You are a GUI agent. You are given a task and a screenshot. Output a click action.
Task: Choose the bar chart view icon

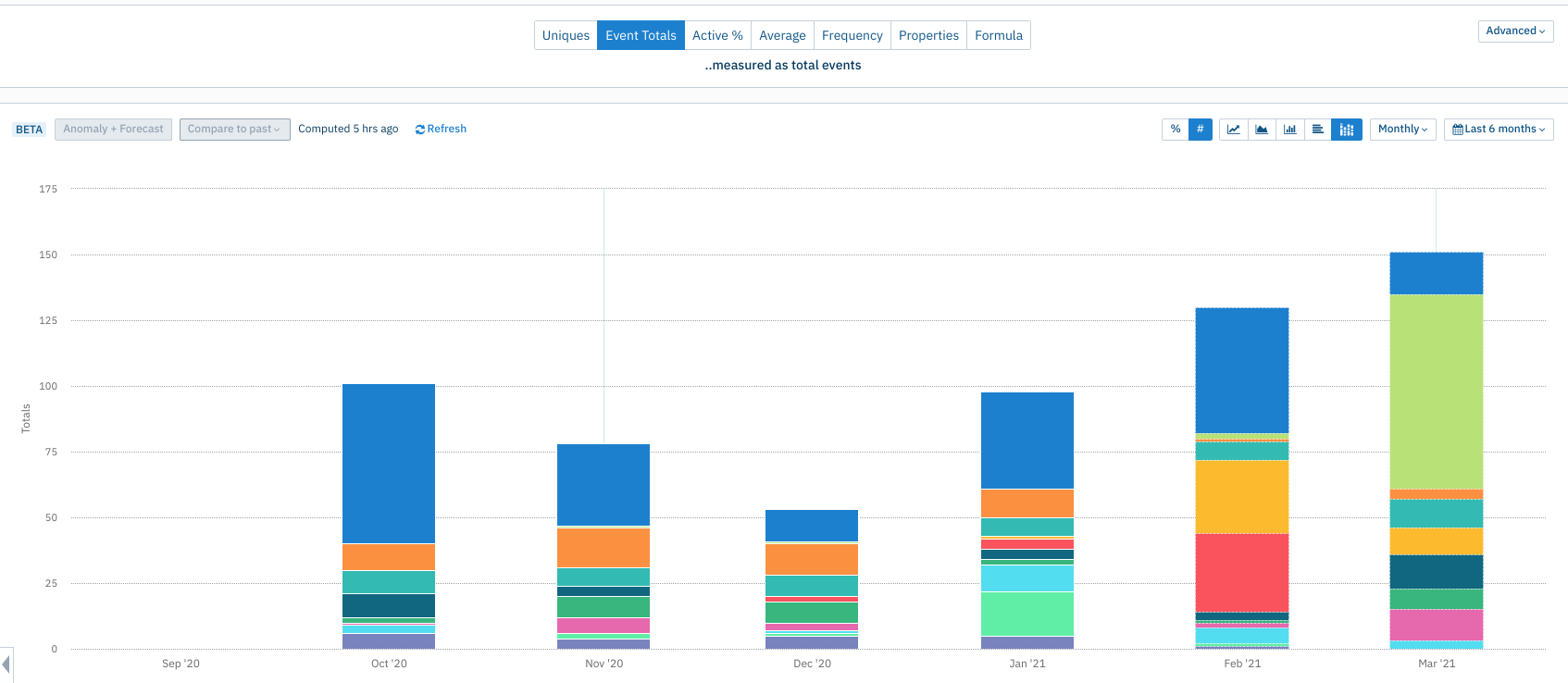pyautogui.click(x=1289, y=130)
